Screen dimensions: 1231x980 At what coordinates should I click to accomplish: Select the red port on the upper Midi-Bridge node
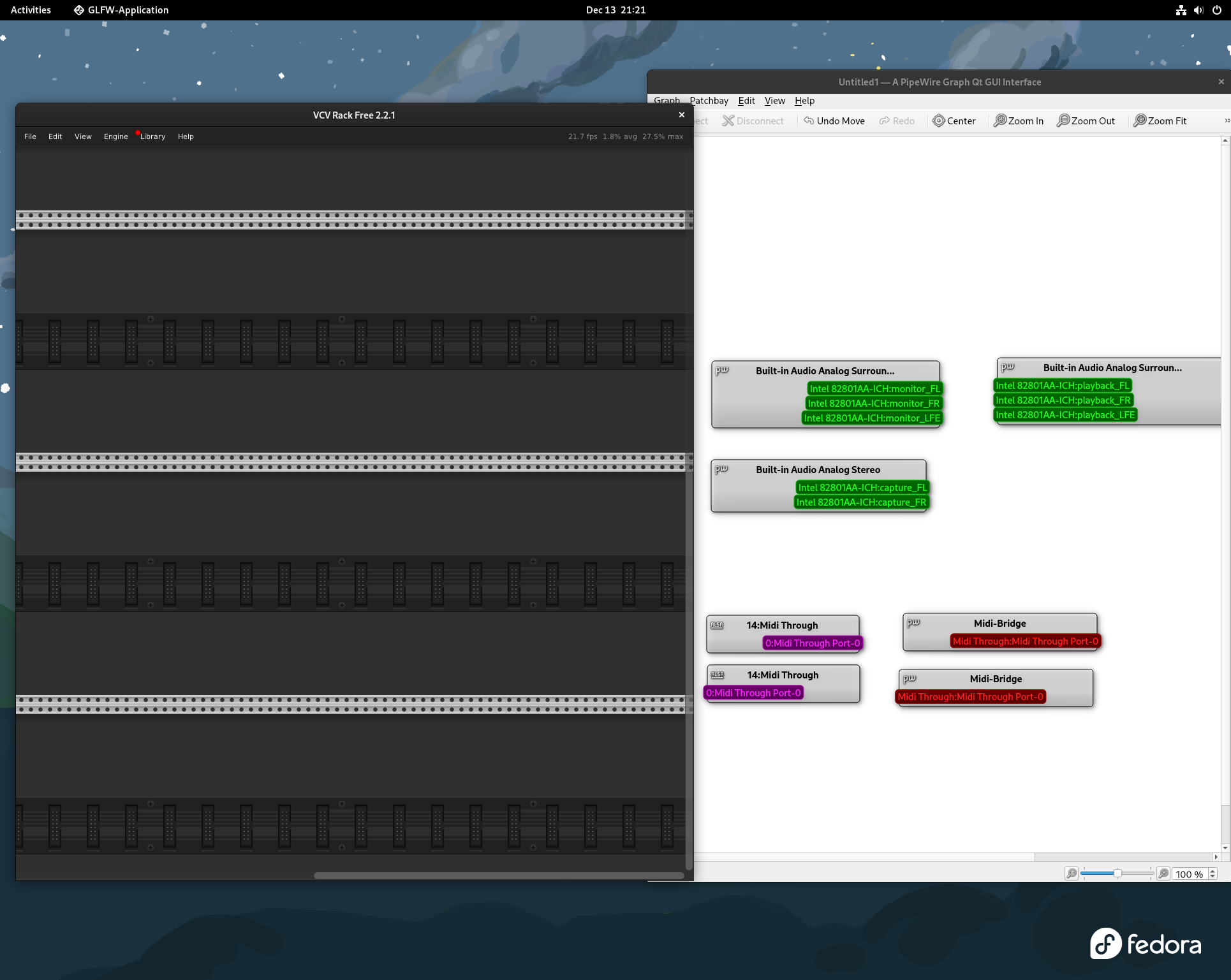click(x=1026, y=641)
